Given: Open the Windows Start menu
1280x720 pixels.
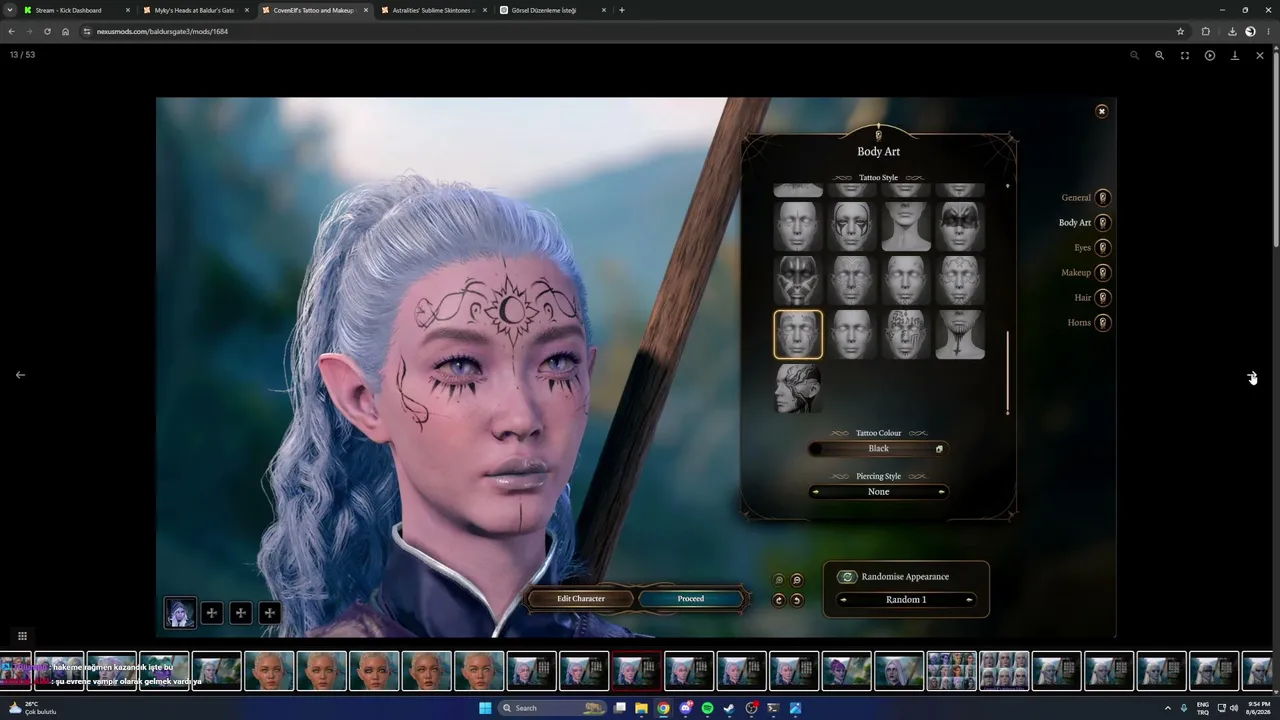Looking at the screenshot, I should [x=485, y=708].
